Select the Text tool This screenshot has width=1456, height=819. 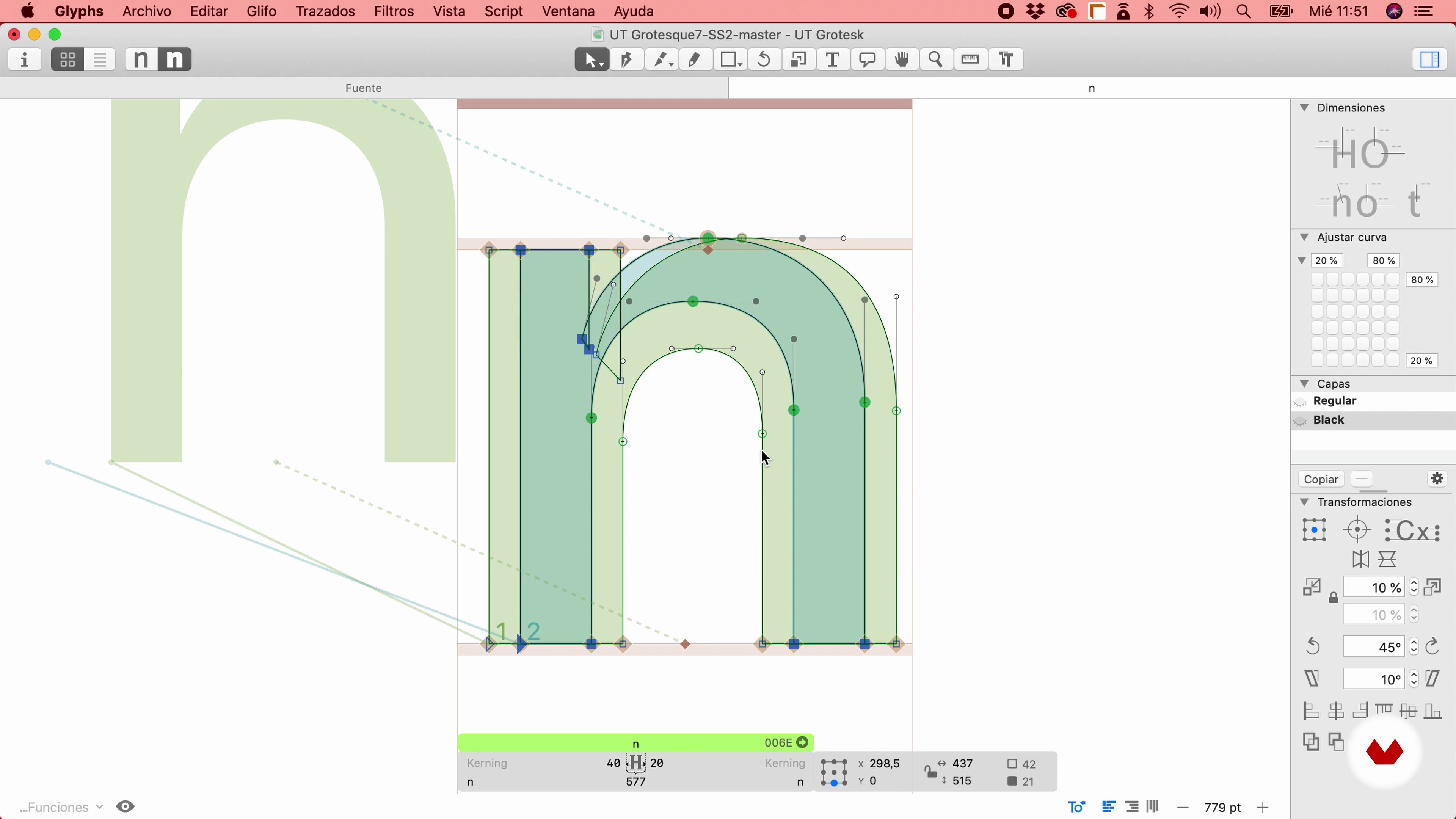833,60
